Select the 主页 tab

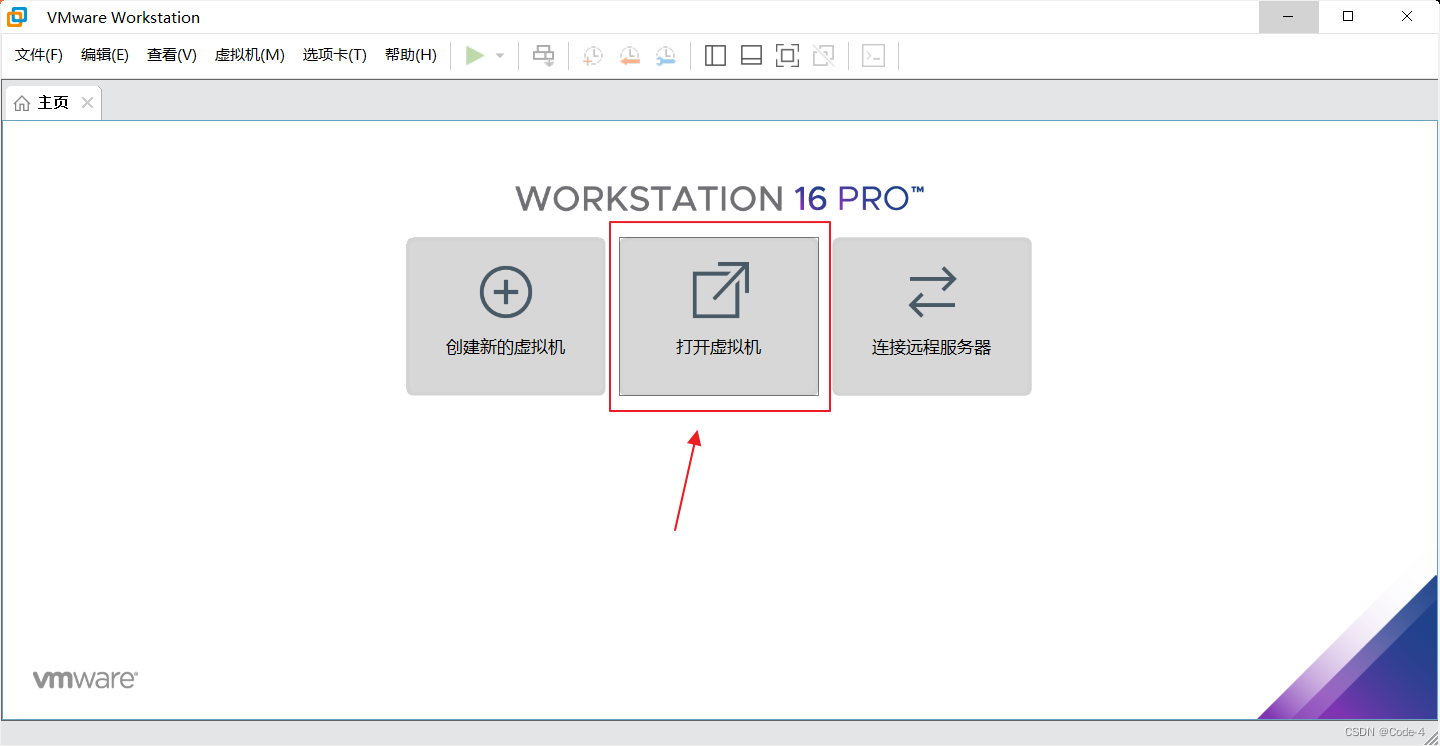pos(50,101)
